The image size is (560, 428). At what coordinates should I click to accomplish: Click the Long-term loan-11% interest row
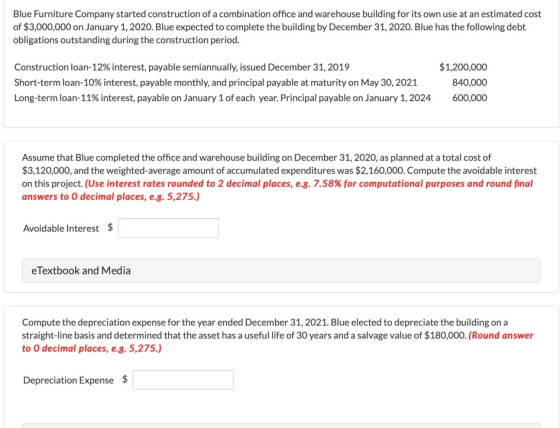point(250,98)
